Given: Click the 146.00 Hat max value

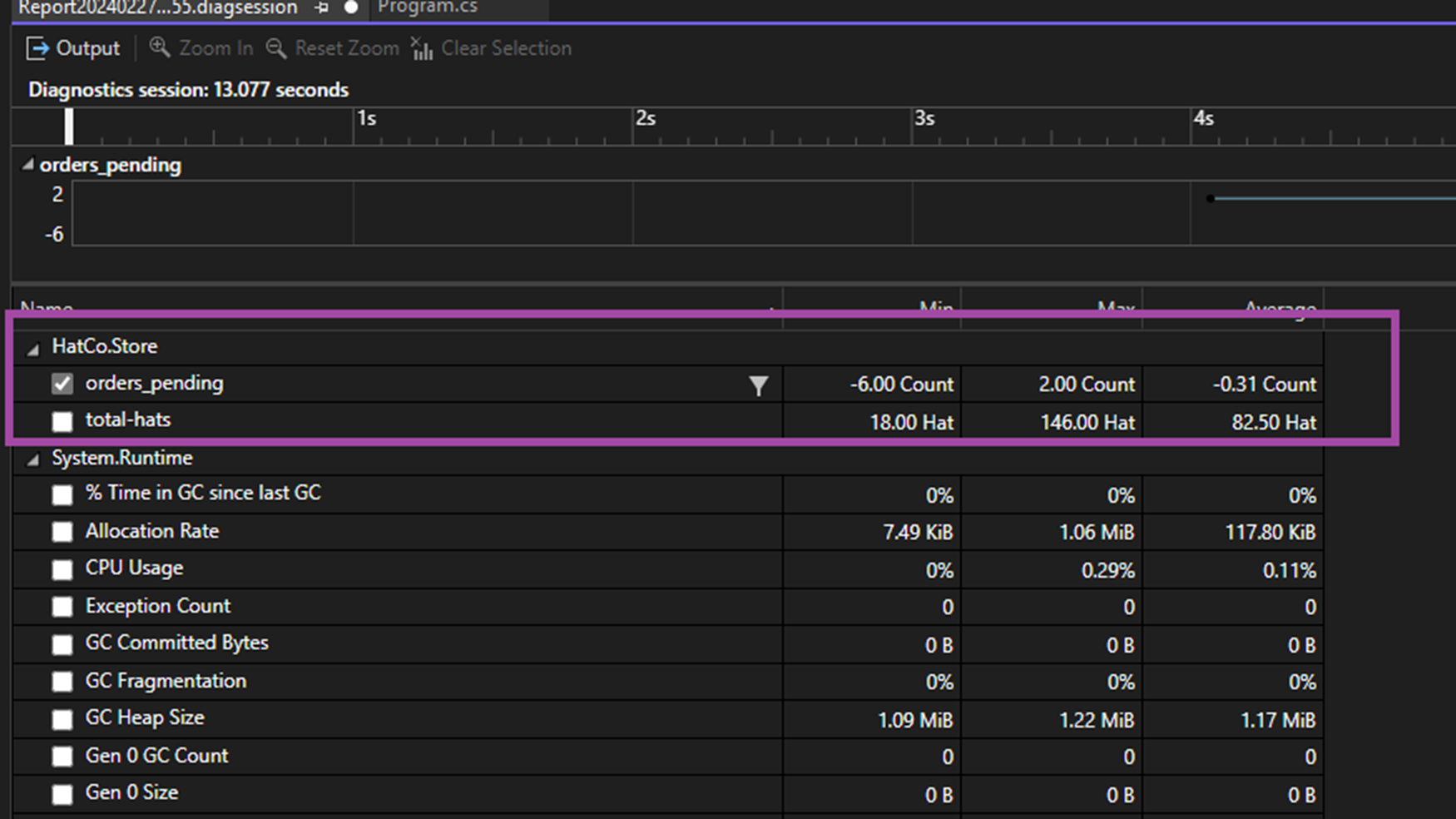Looking at the screenshot, I should point(1087,423).
